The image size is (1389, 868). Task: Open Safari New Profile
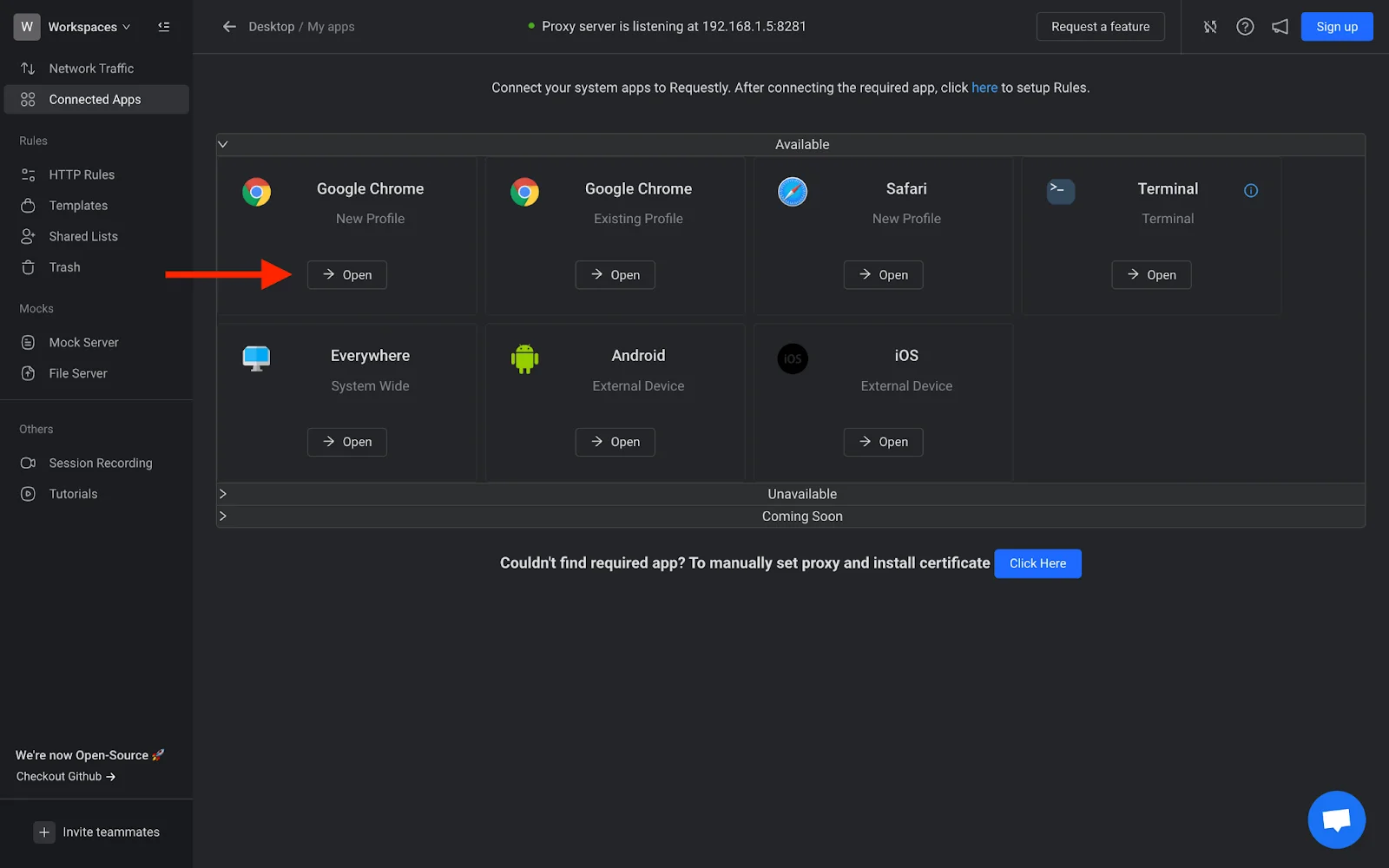click(884, 275)
